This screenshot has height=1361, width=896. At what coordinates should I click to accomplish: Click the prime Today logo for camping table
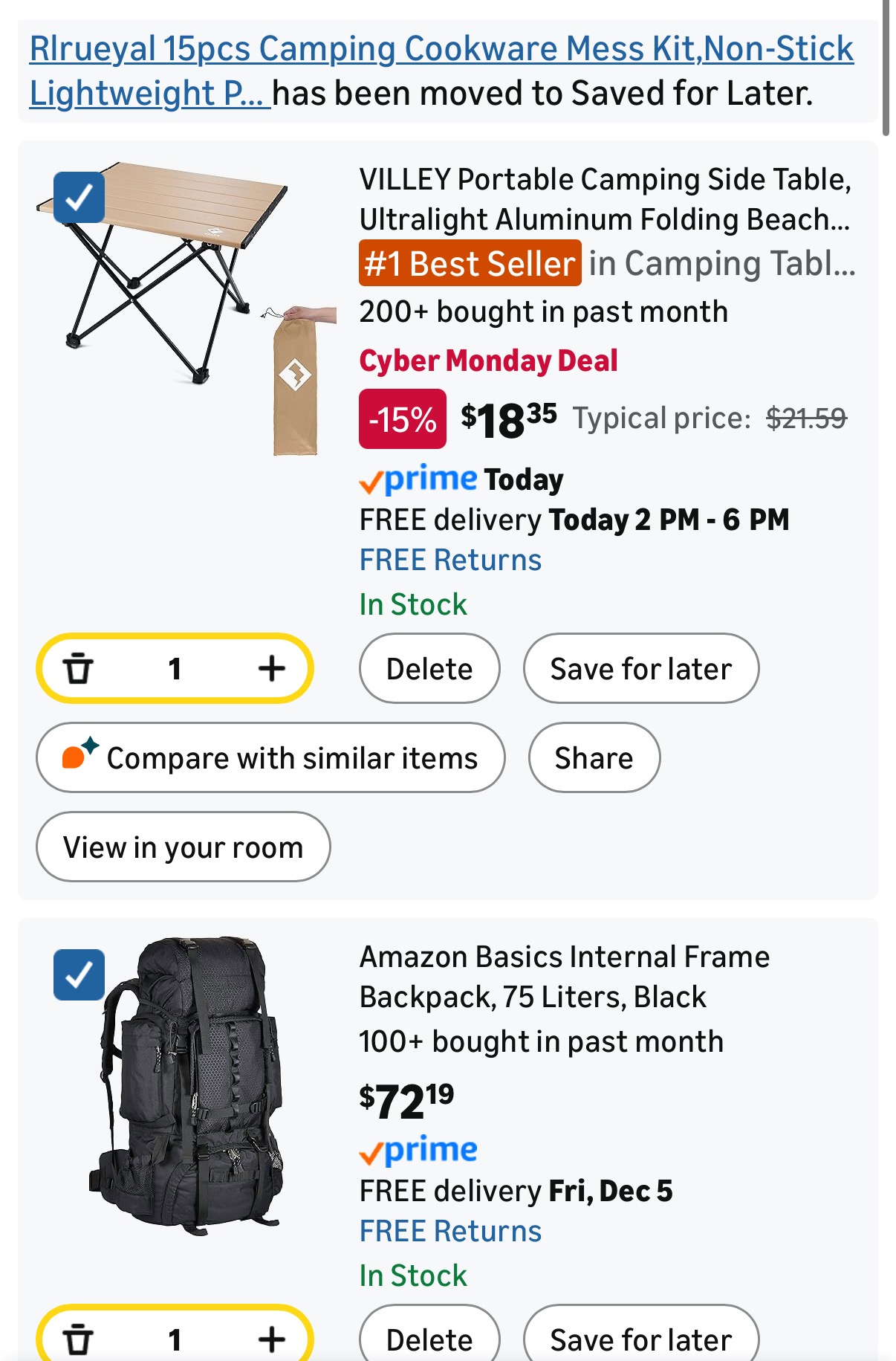[461, 479]
